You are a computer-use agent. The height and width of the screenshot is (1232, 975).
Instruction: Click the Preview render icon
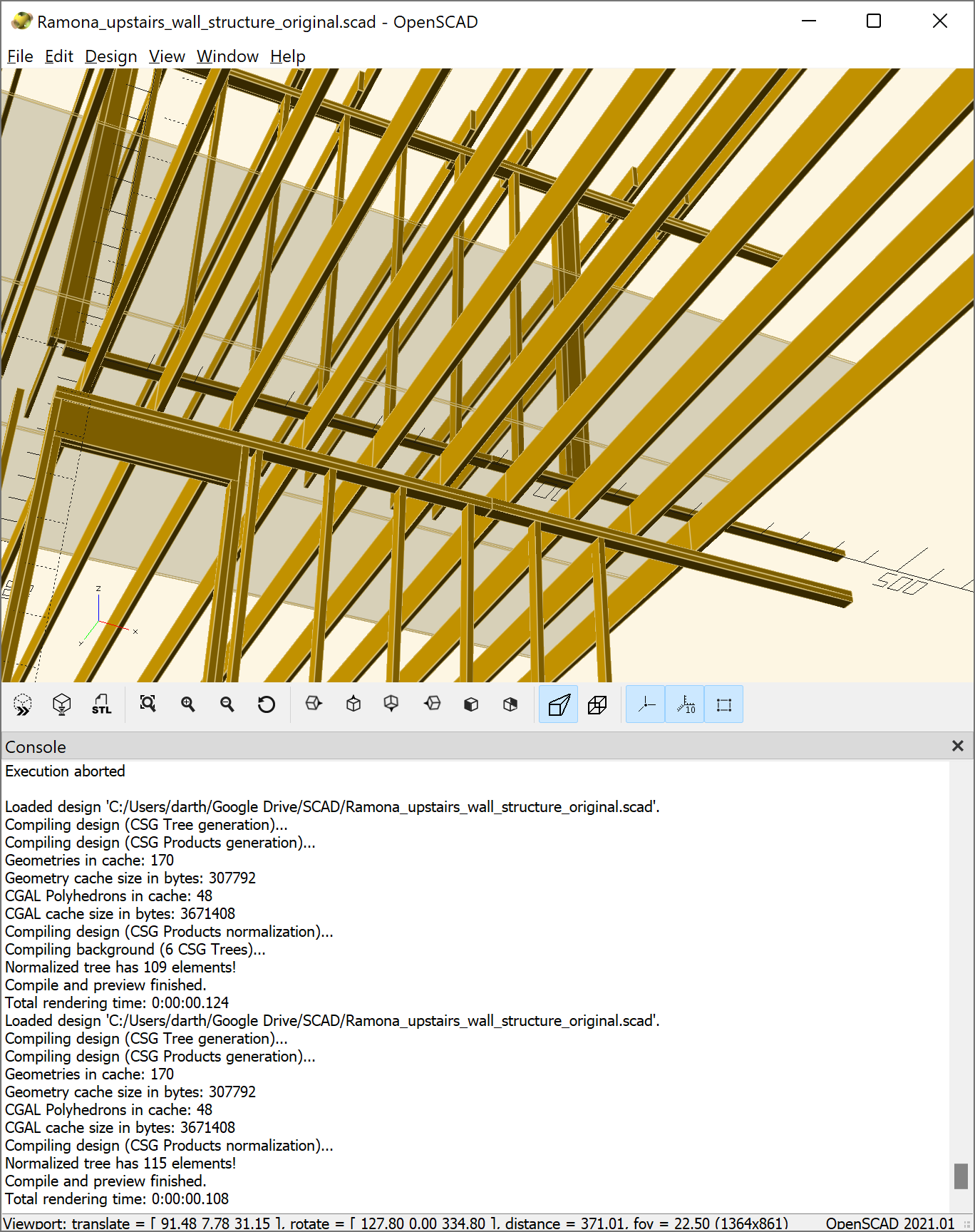point(23,704)
